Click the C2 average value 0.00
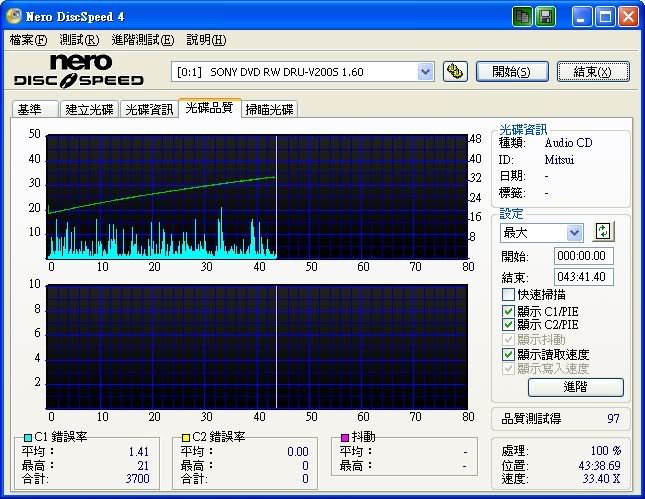This screenshot has height=499, width=645. point(298,452)
